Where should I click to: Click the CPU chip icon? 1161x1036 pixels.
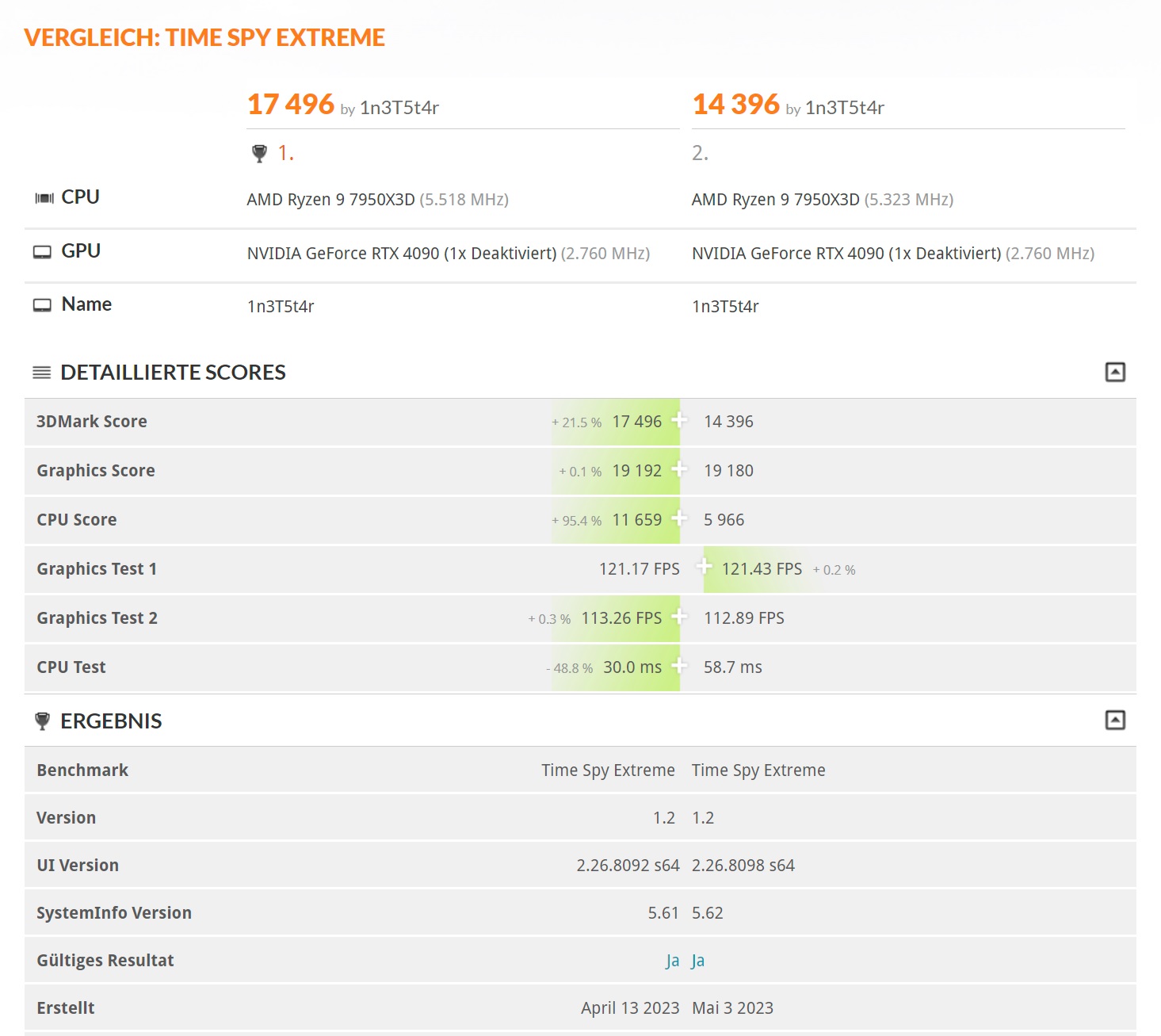coord(44,198)
